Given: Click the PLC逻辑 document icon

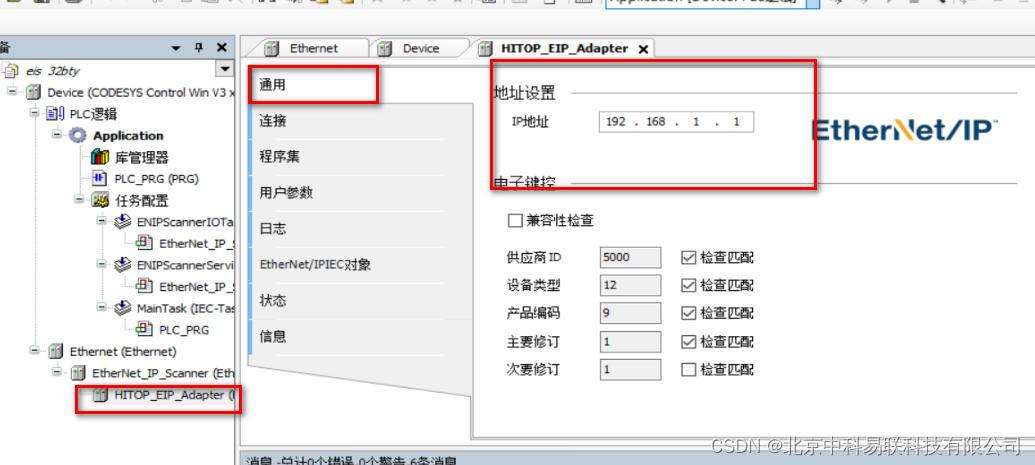Looking at the screenshot, I should point(55,114).
